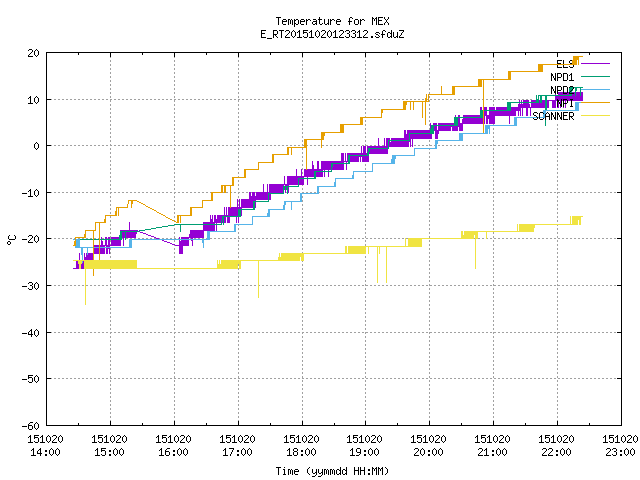Click the y-axis value -40
Image resolution: width=640 pixels, height=480 pixels.
31,333
